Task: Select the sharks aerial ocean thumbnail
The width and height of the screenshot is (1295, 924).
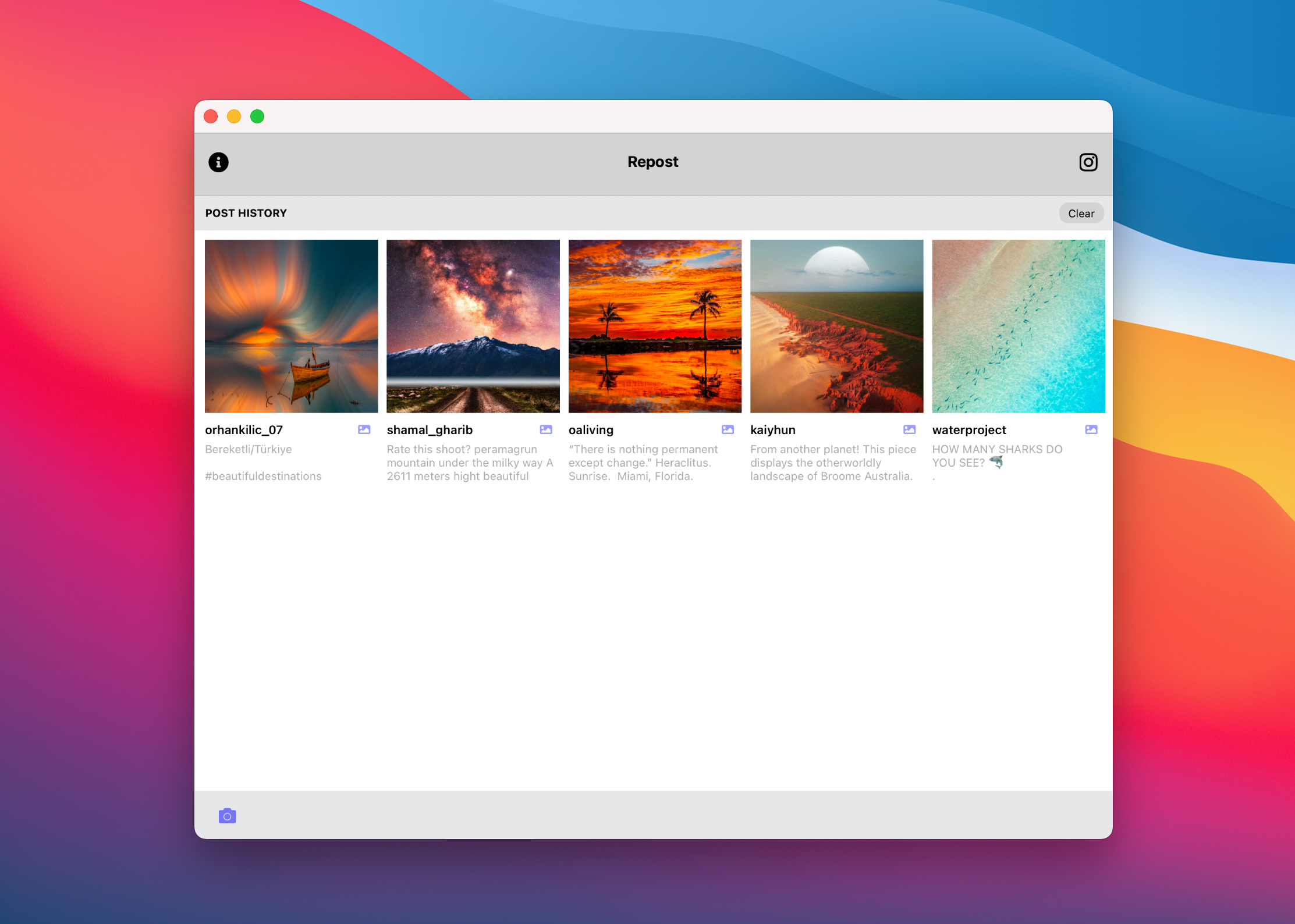Action: pyautogui.click(x=1018, y=326)
